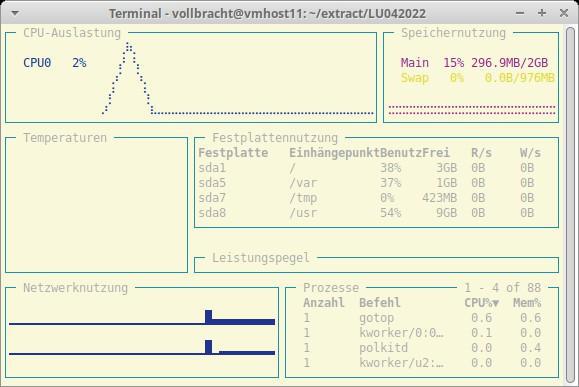Image resolution: width=579 pixels, height=387 pixels.
Task: Open the window menu arrow in title bar
Action: point(15,13)
